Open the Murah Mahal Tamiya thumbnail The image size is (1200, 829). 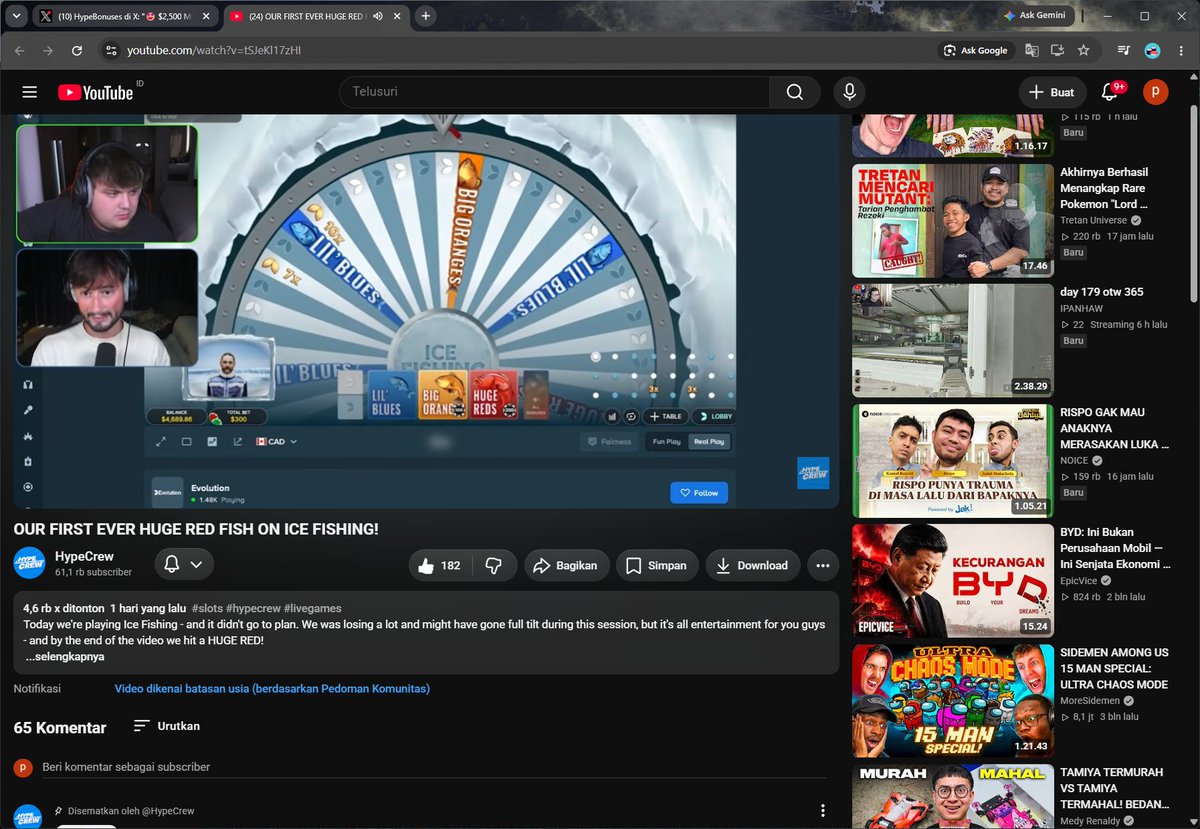click(953, 796)
